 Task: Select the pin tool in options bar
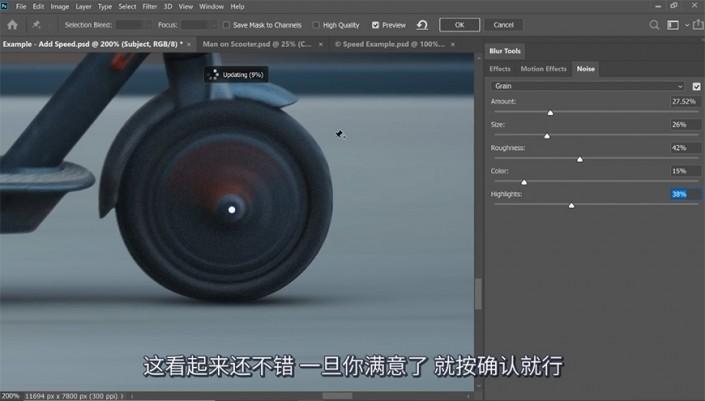point(36,25)
